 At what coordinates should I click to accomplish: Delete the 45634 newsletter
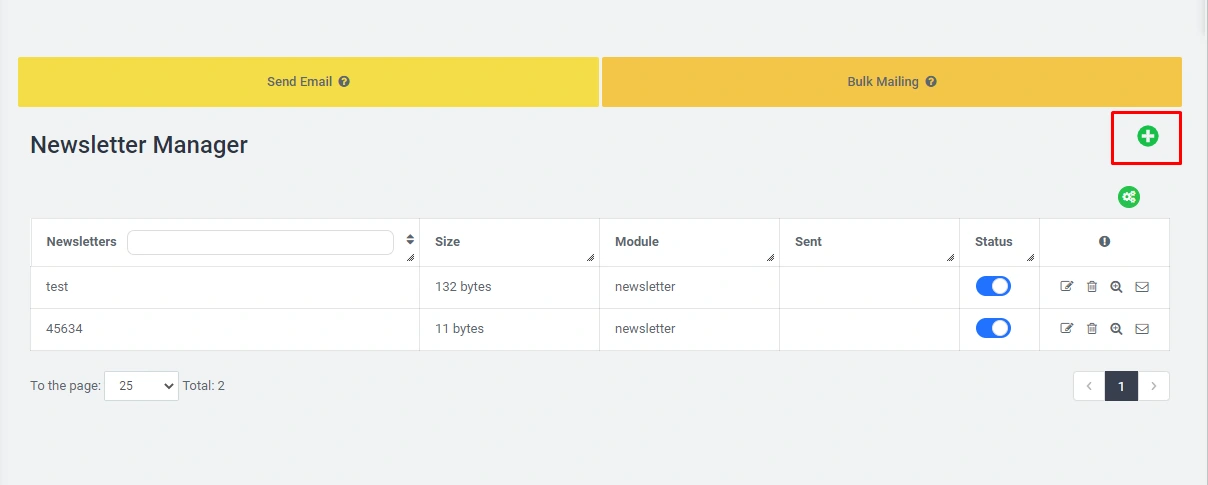click(x=1092, y=328)
